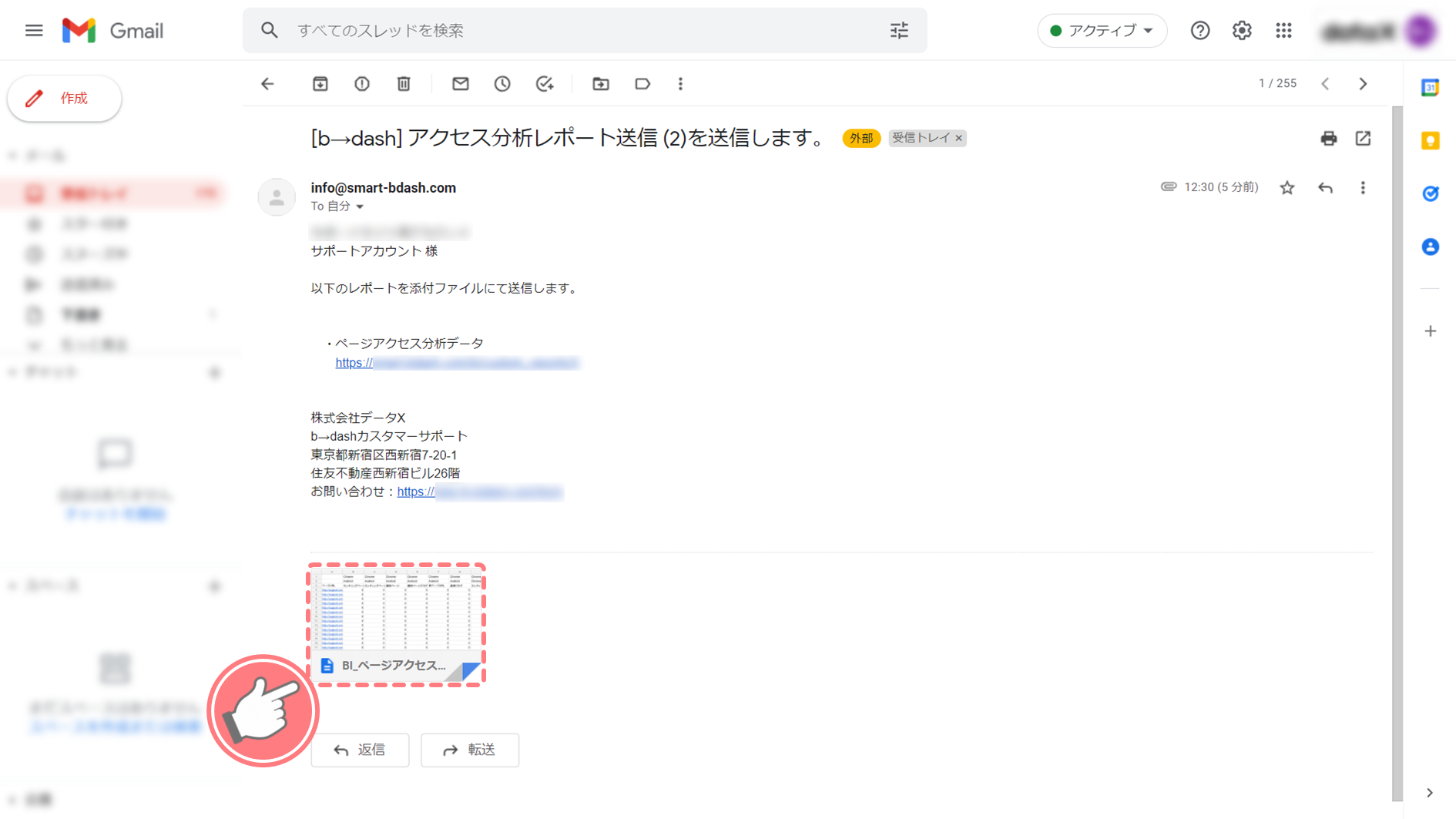Archive this email
The width and height of the screenshot is (1456, 819).
(x=320, y=83)
